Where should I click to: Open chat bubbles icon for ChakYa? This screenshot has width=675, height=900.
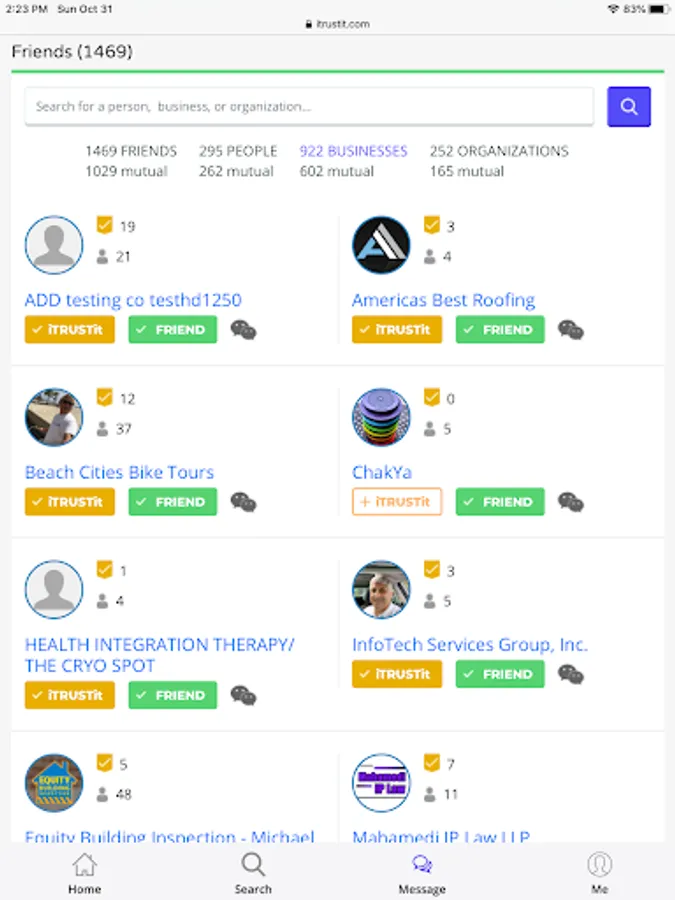point(571,502)
